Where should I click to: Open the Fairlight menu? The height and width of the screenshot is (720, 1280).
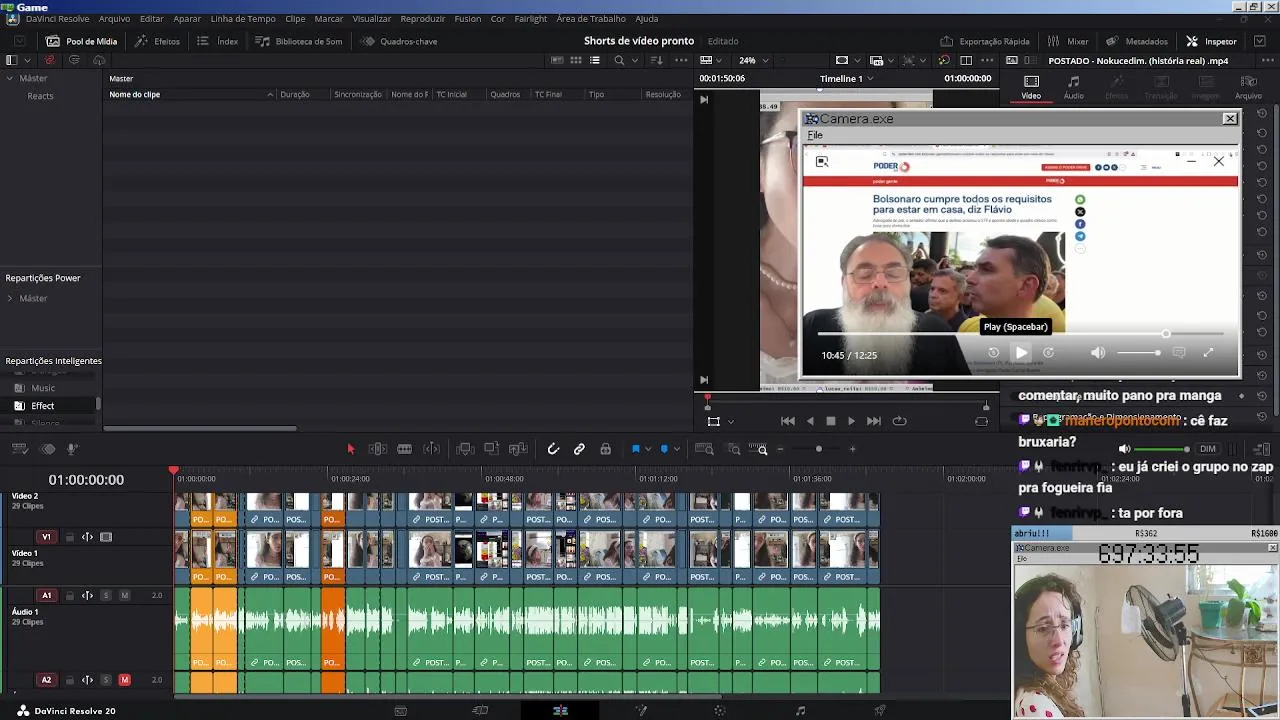pyautogui.click(x=530, y=18)
